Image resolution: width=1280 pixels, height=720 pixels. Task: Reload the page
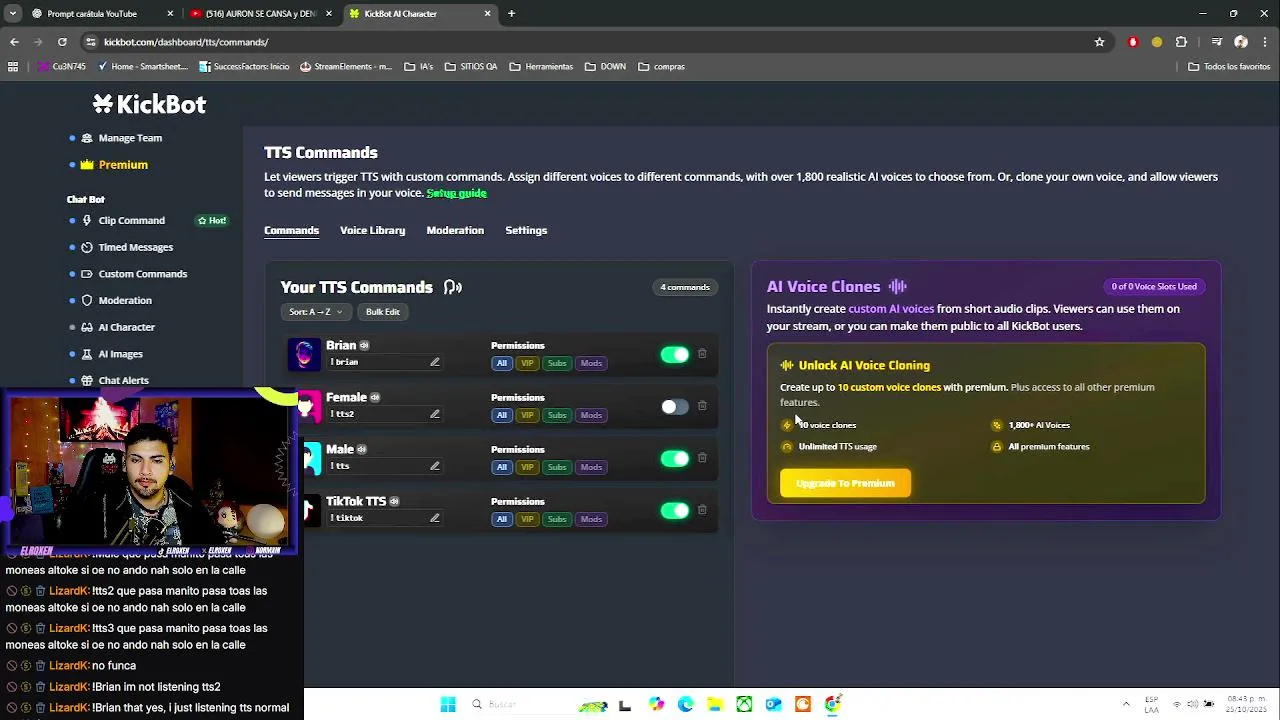coord(62,42)
